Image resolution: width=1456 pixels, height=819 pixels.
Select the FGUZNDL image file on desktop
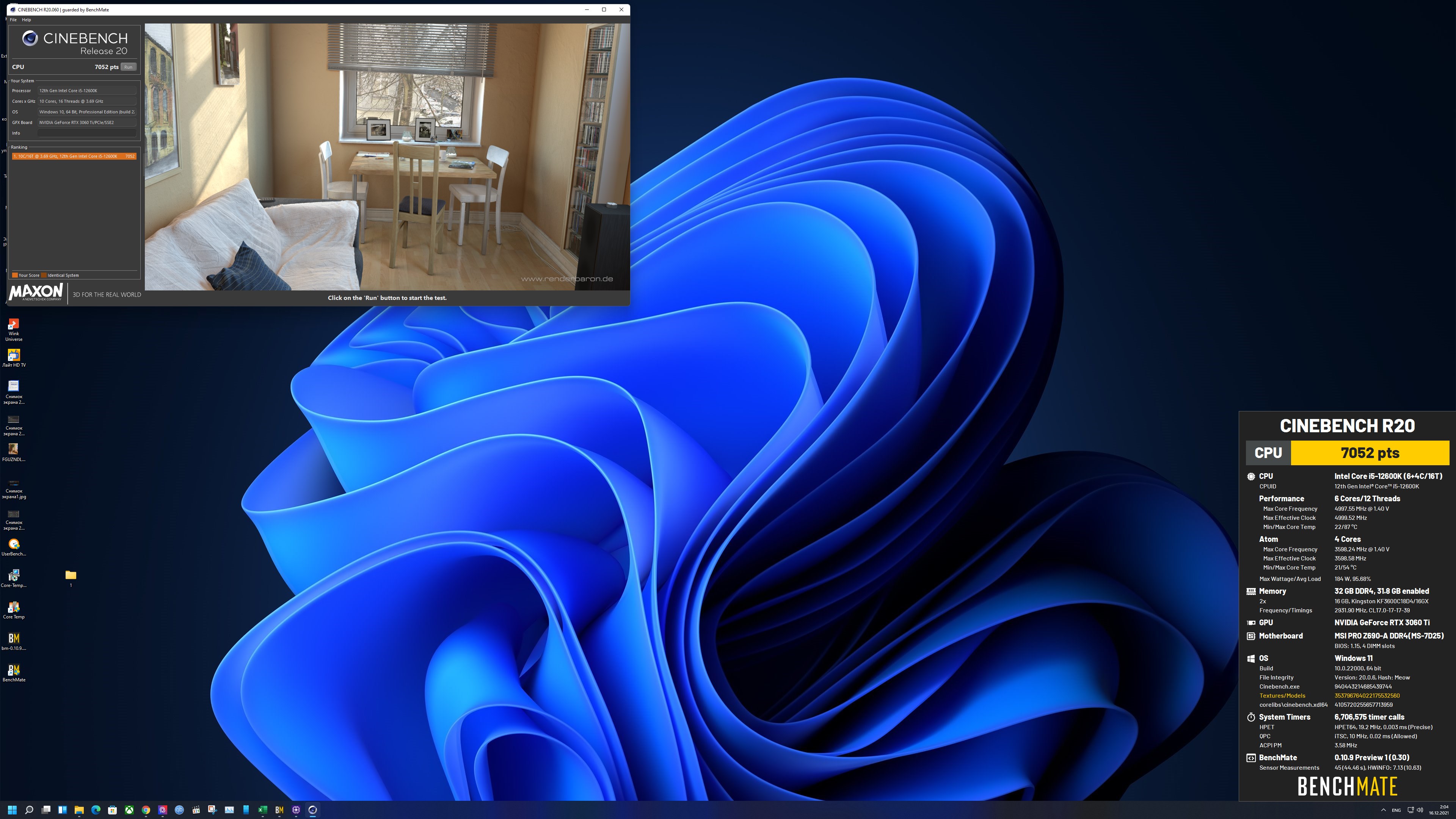[x=14, y=453]
